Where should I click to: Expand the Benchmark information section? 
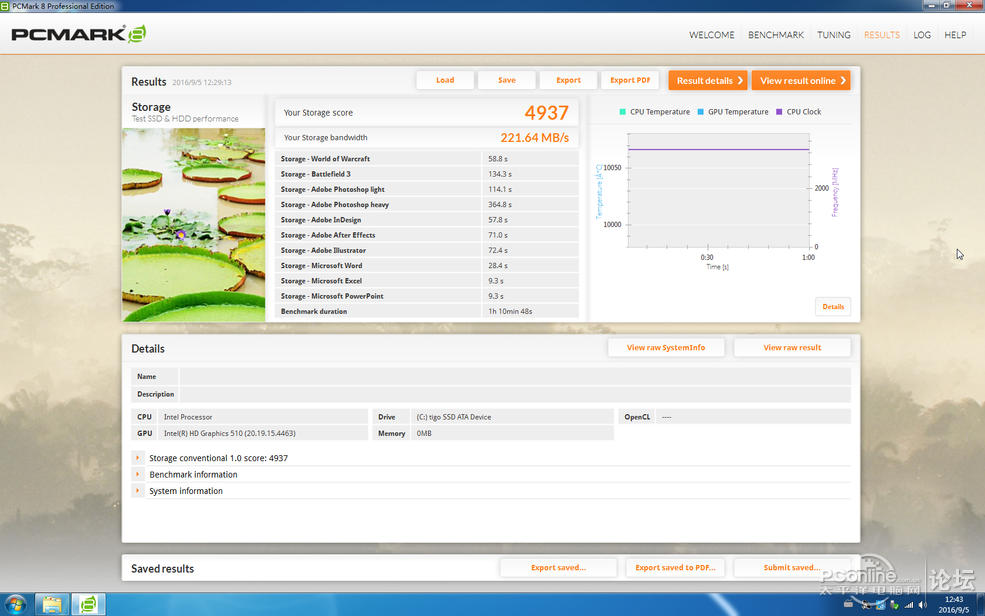(138, 475)
